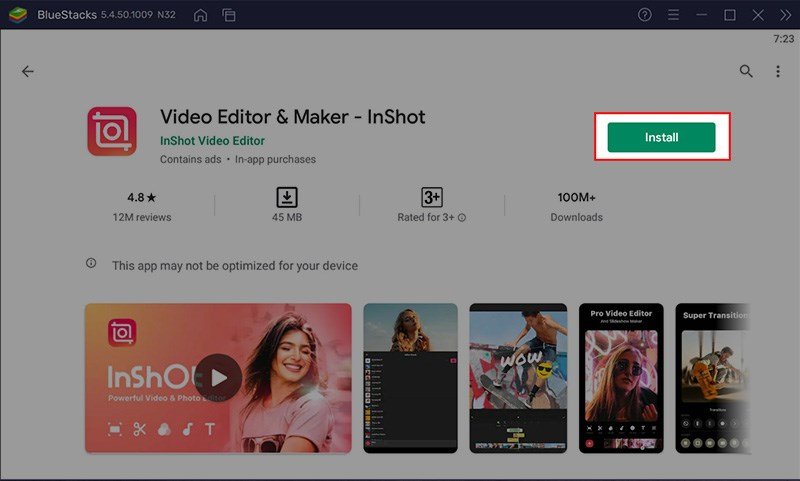Open the BlueStacks help question icon
The image size is (800, 481).
click(x=644, y=15)
